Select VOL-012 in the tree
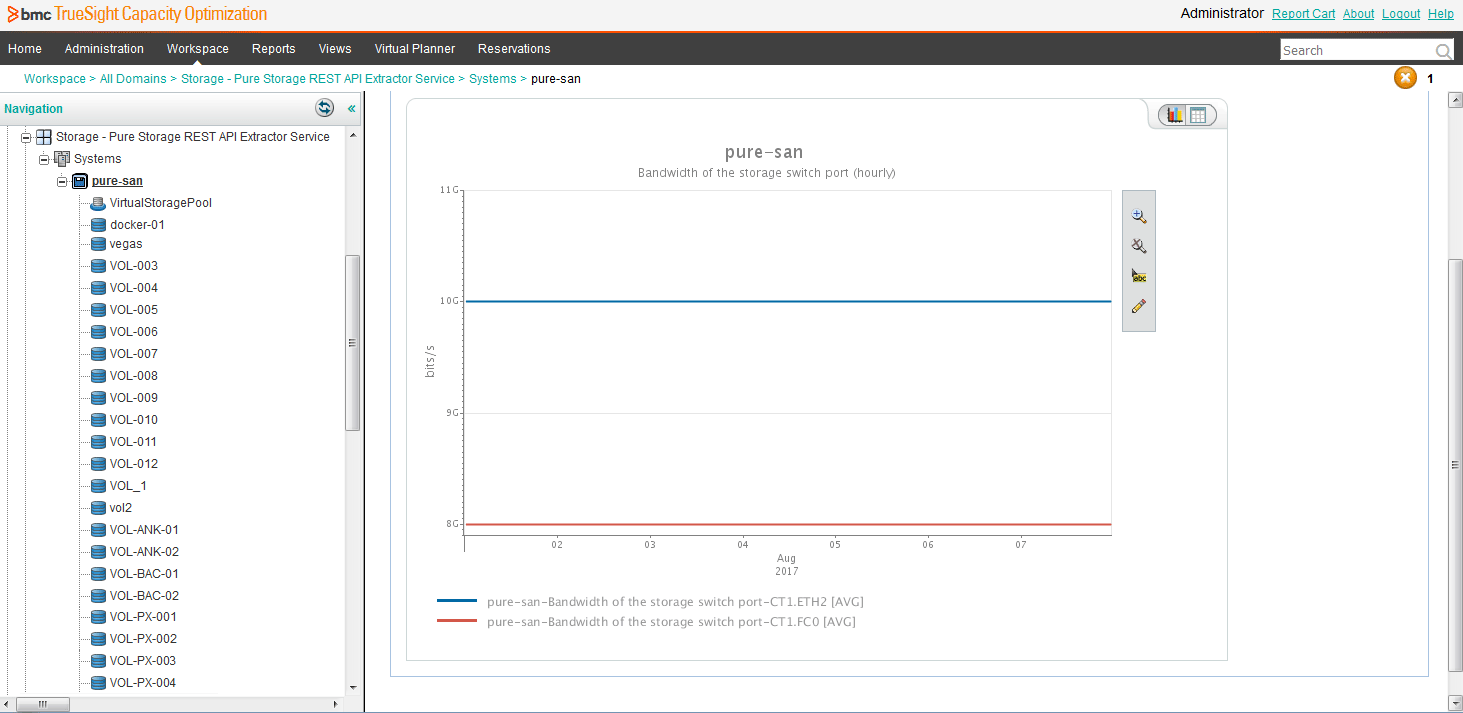Image resolution: width=1463 pixels, height=713 pixels. tap(134, 464)
